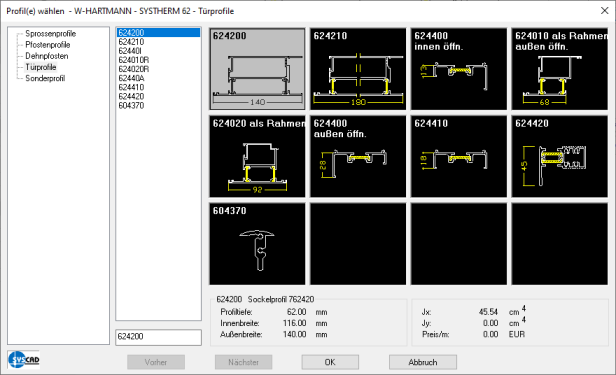This screenshot has width=616, height=375.
Task: Select 62440A in the profile list
Action: pyautogui.click(x=131, y=78)
